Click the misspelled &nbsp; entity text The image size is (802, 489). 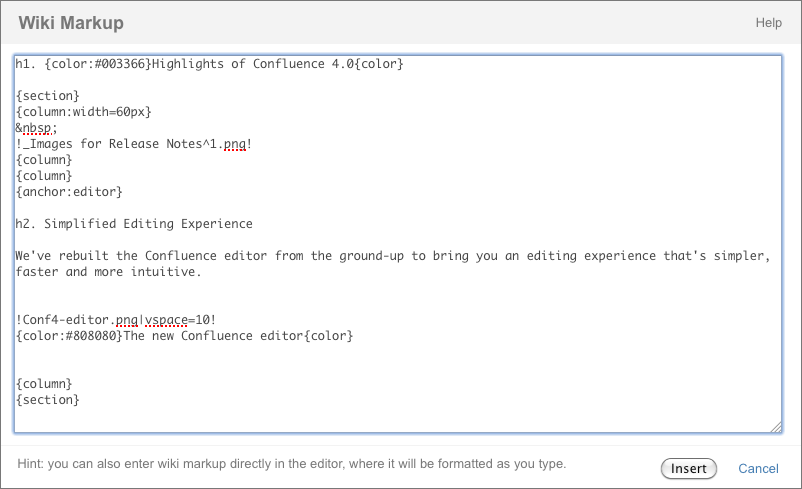coord(36,128)
